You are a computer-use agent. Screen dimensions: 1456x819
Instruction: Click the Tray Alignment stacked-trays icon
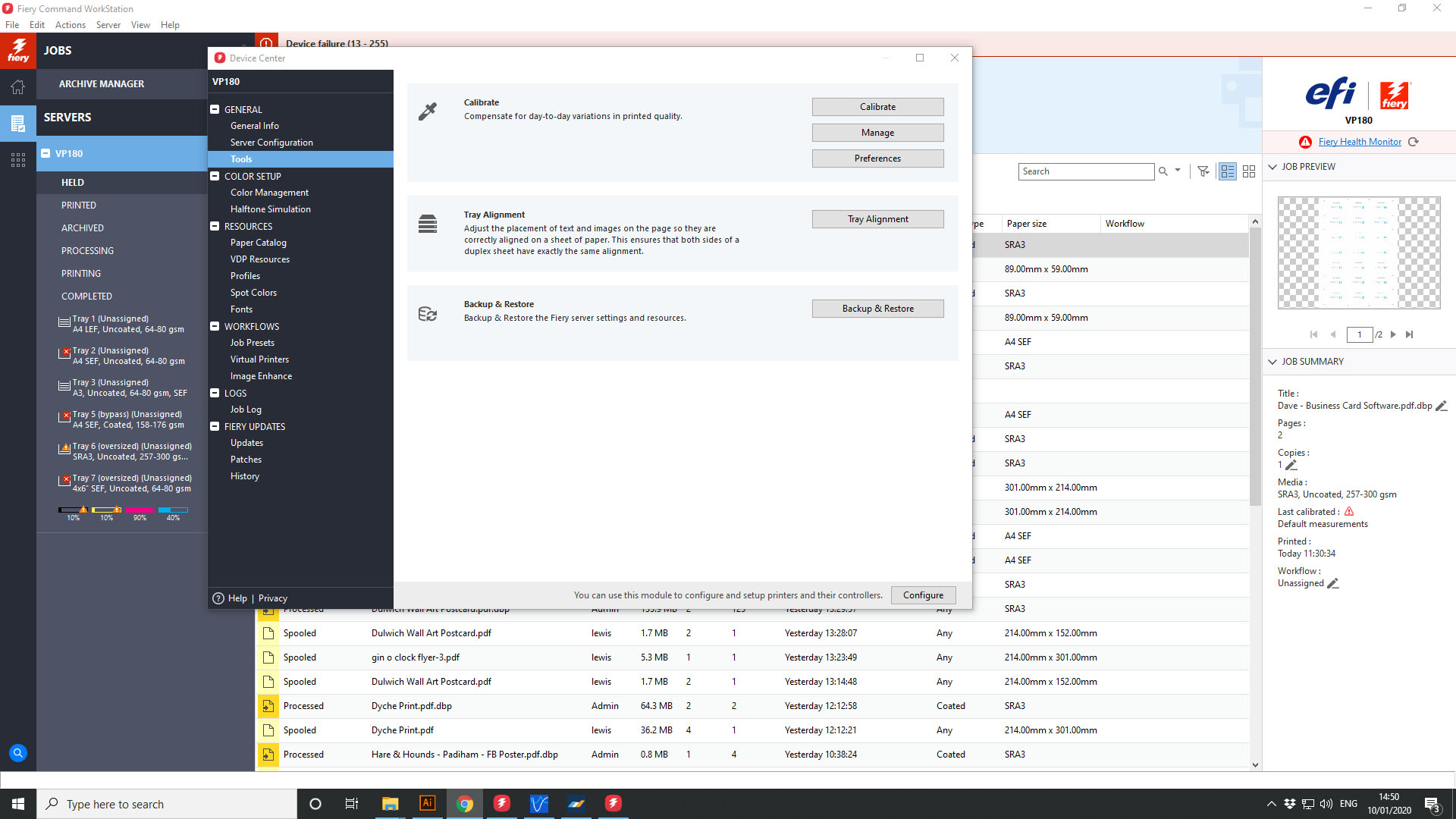pos(428,224)
